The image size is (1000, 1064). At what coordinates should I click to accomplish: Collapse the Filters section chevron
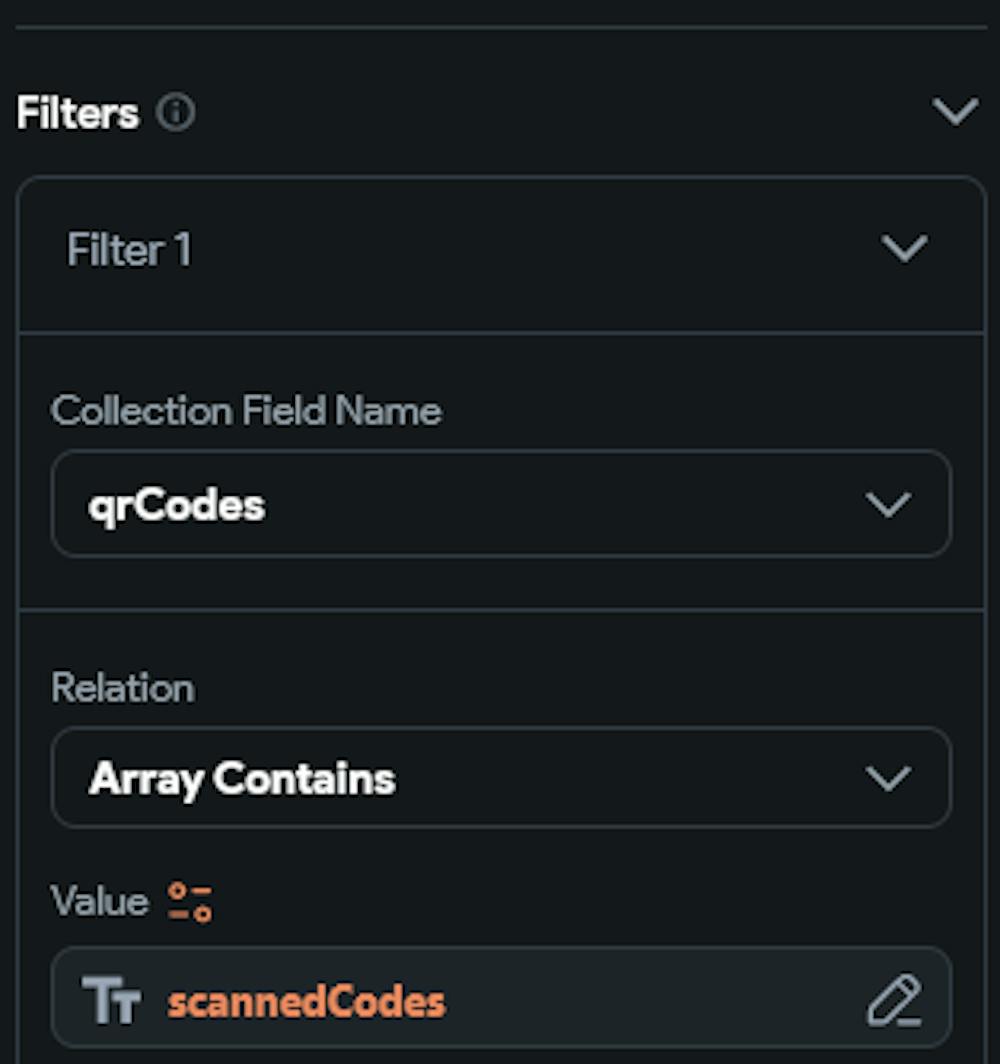[954, 111]
